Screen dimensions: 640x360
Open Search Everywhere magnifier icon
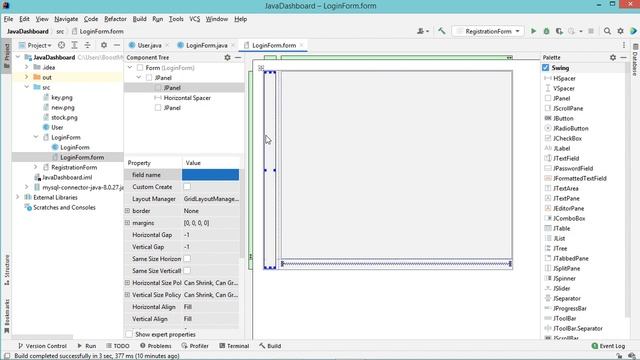(x=607, y=31)
